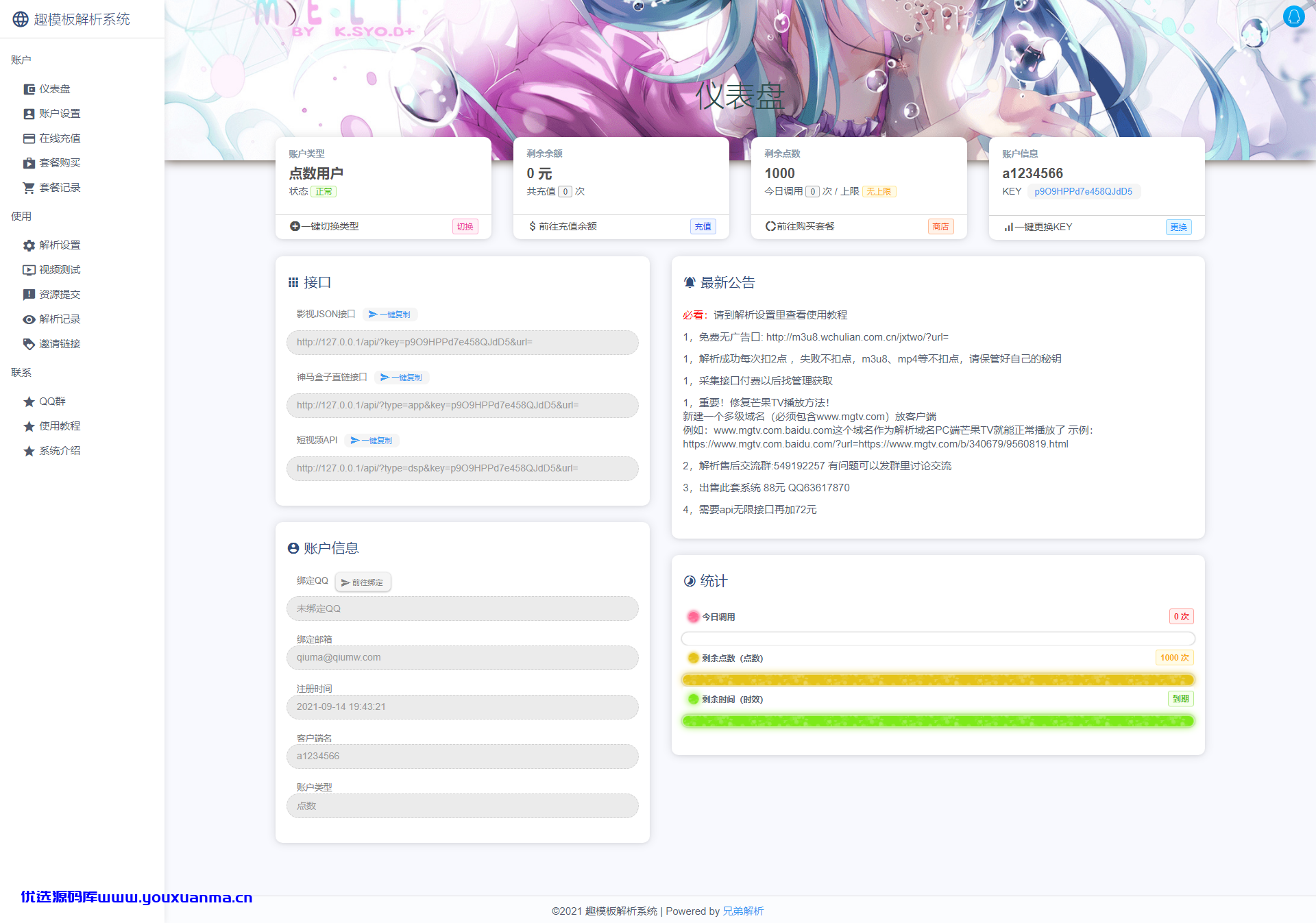
Task: Click the 必看 announcement line
Action: tap(765, 315)
